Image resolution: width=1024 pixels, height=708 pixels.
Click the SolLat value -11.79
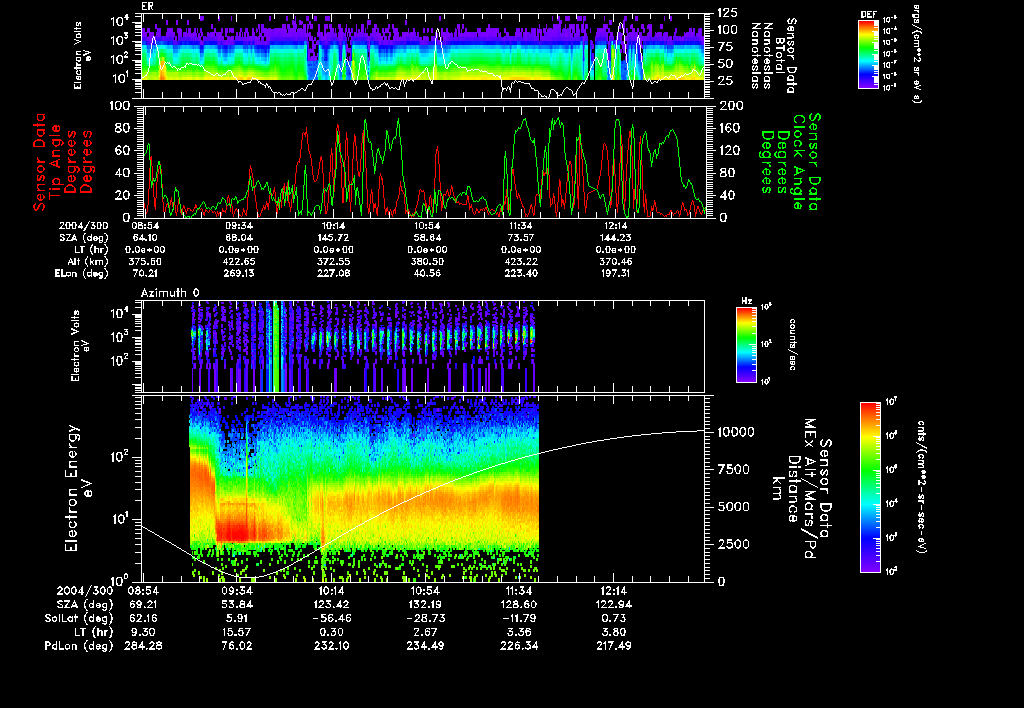(519, 619)
